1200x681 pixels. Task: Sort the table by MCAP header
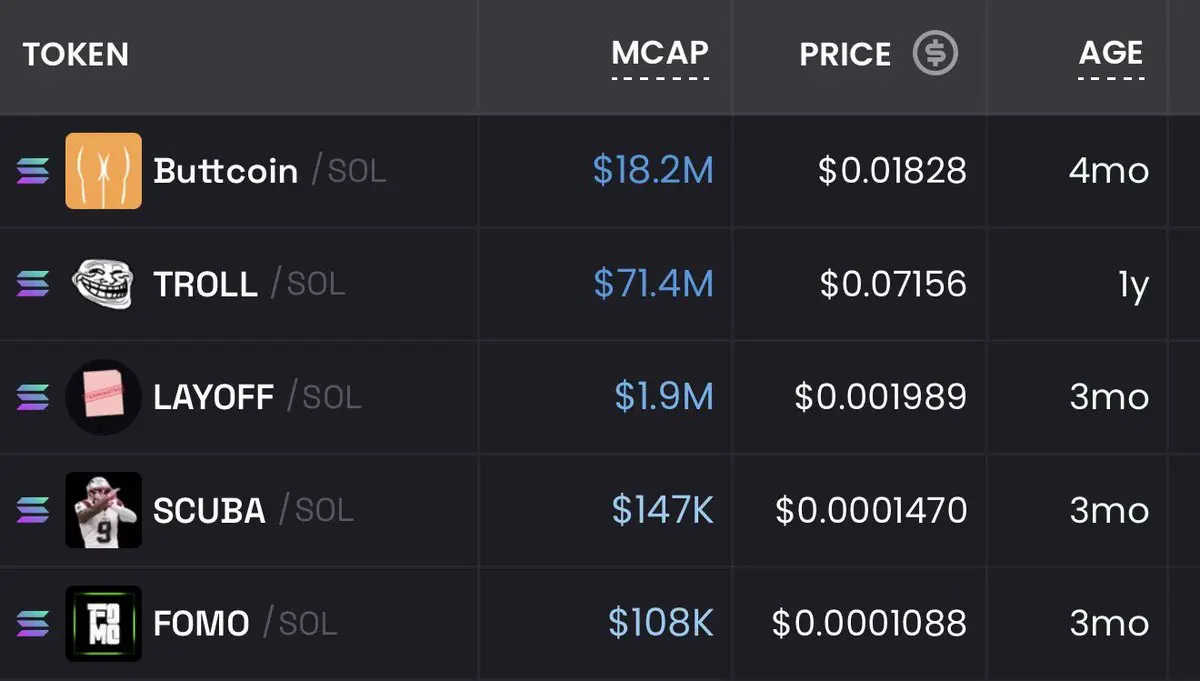[660, 53]
